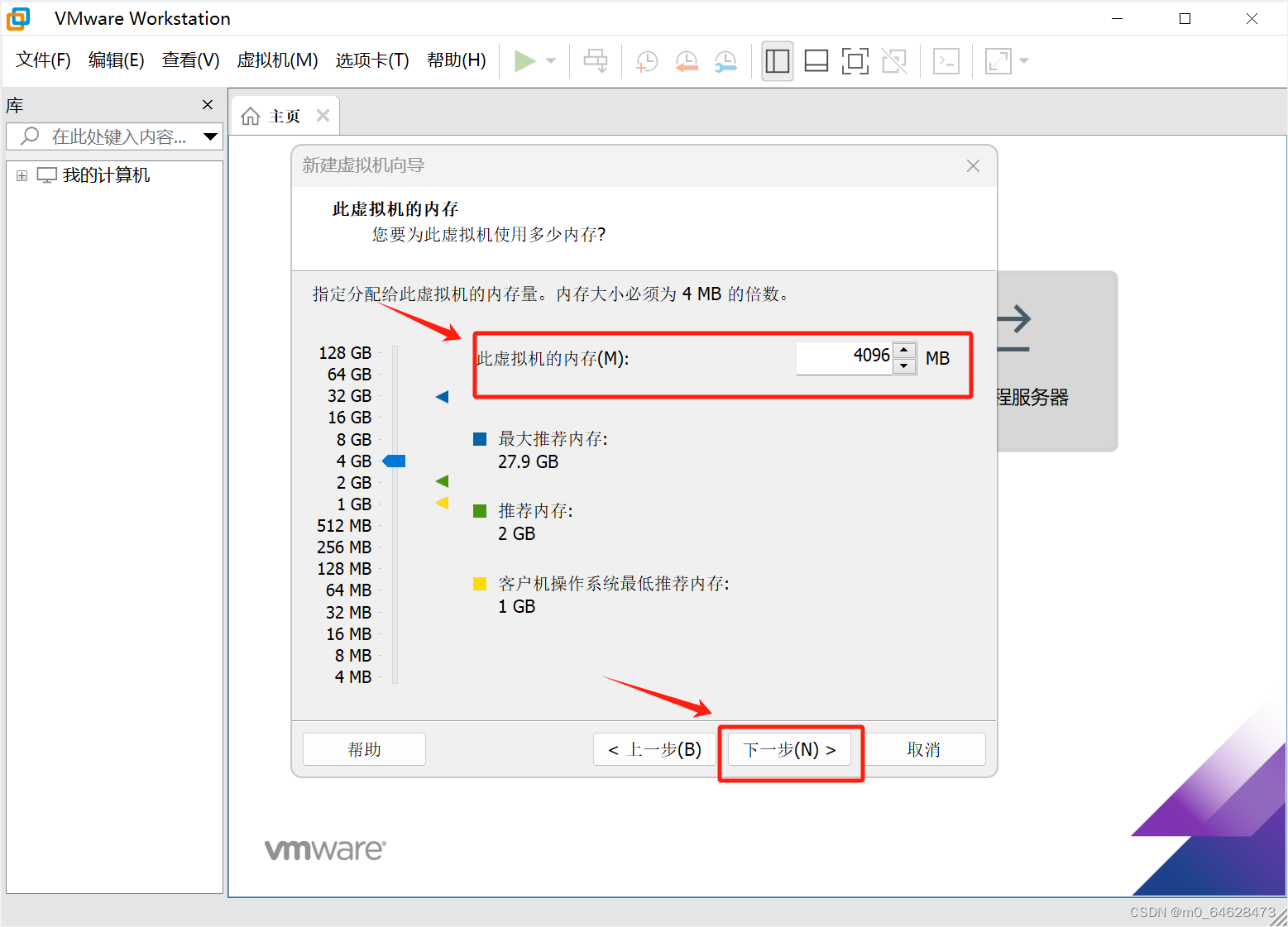
Task: Click the 下一步(N) next button
Action: [x=789, y=749]
